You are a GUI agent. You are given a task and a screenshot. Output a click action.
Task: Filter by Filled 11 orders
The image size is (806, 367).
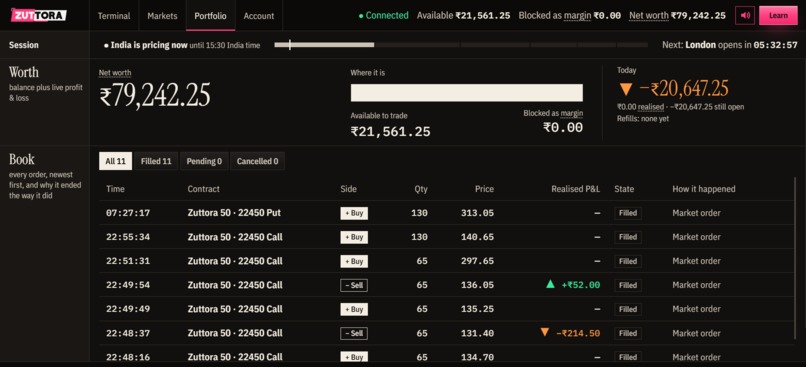tap(156, 161)
